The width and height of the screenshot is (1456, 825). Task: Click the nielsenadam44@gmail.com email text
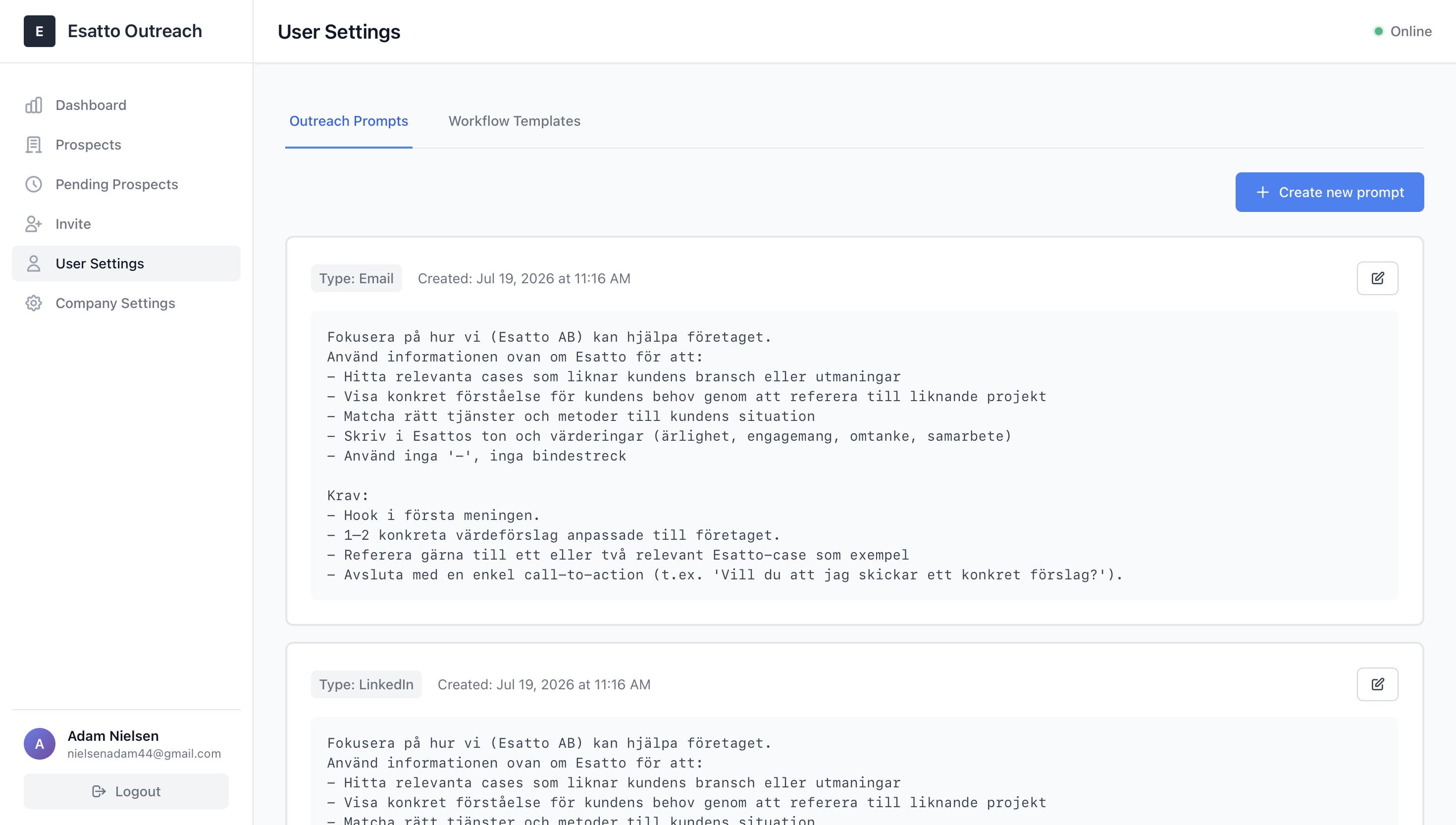click(x=144, y=753)
